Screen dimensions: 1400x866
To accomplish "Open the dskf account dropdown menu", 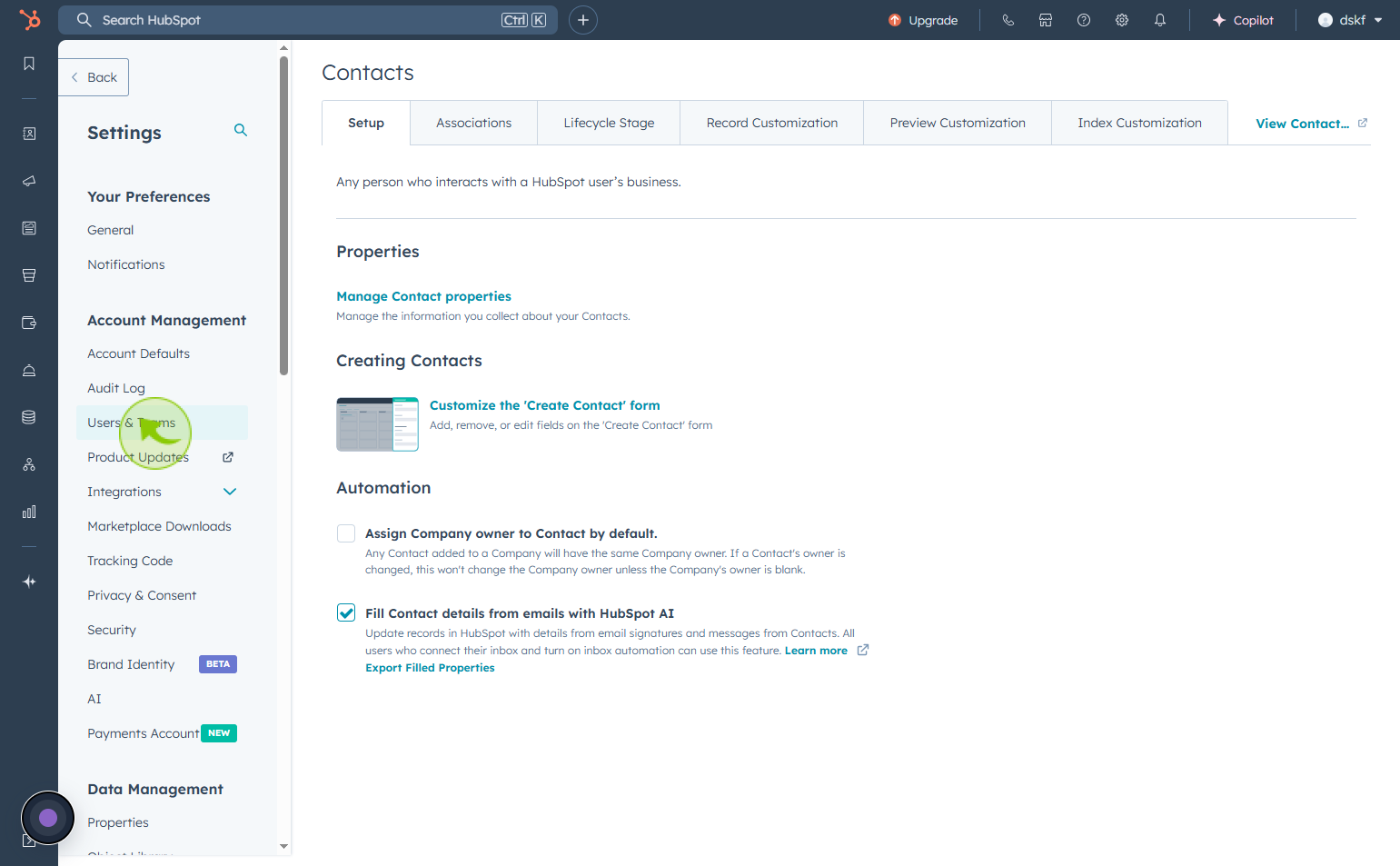I will tap(1350, 20).
